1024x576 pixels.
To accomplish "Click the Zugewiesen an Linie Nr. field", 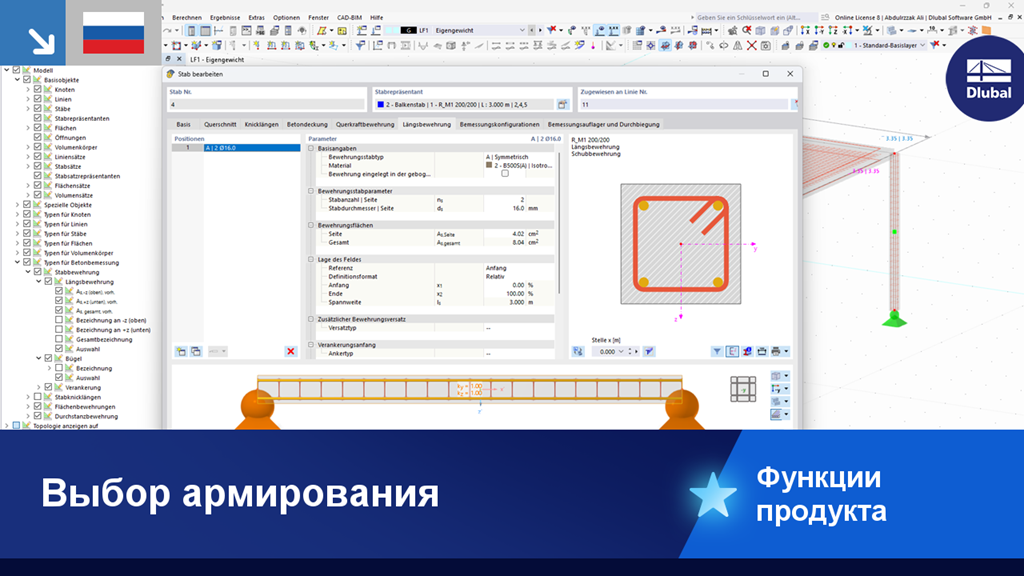I will (x=684, y=104).
